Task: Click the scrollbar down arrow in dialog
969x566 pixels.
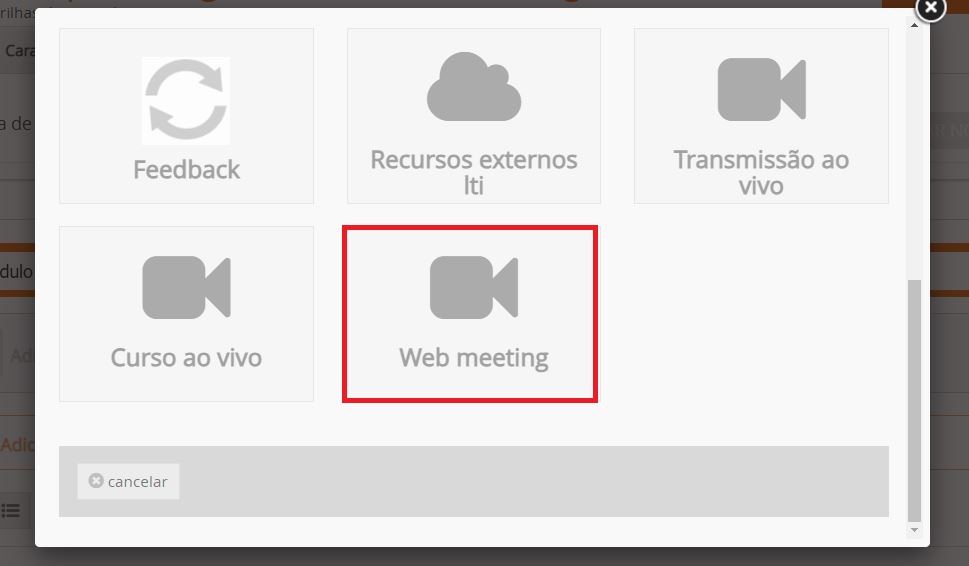Action: pos(914,530)
